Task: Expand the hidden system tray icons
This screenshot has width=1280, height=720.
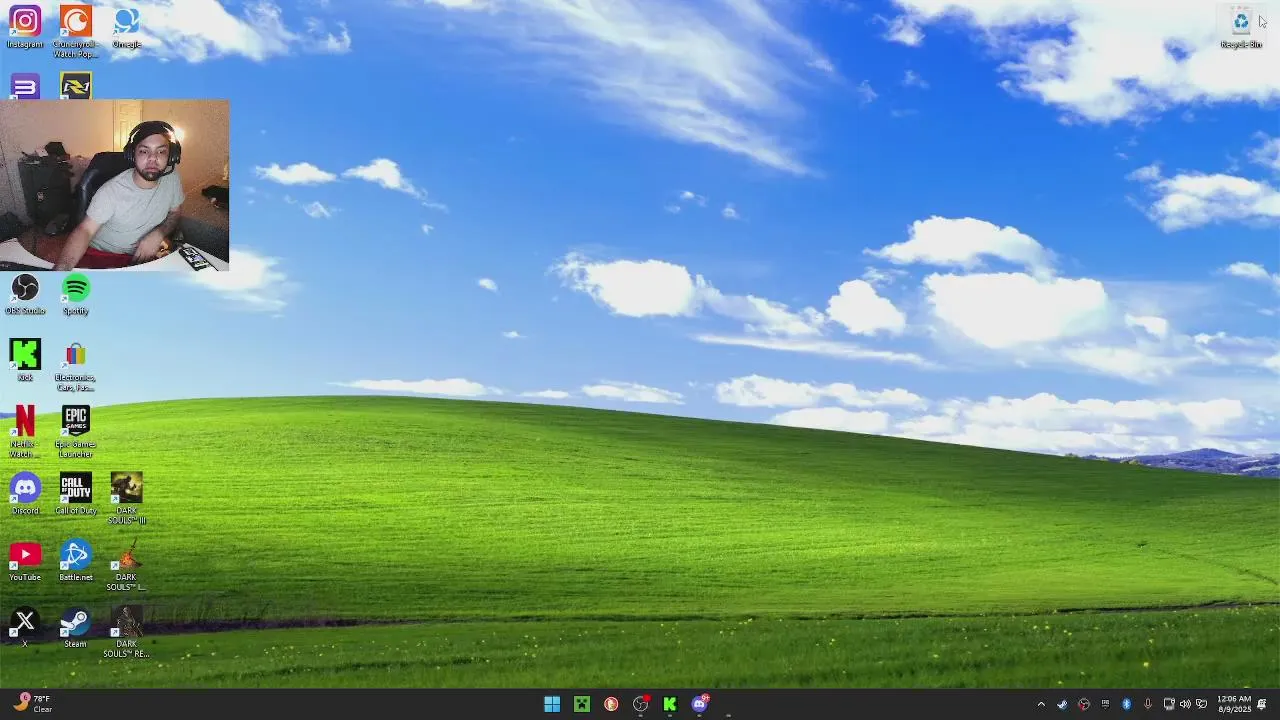Action: [x=1041, y=704]
